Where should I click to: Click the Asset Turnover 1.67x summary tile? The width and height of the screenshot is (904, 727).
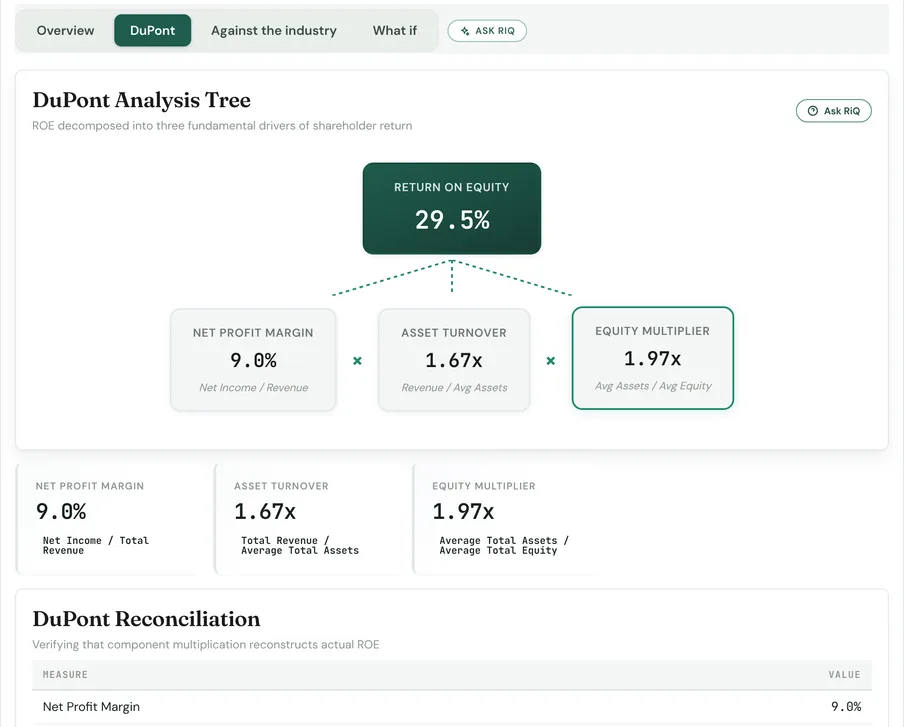[312, 519]
